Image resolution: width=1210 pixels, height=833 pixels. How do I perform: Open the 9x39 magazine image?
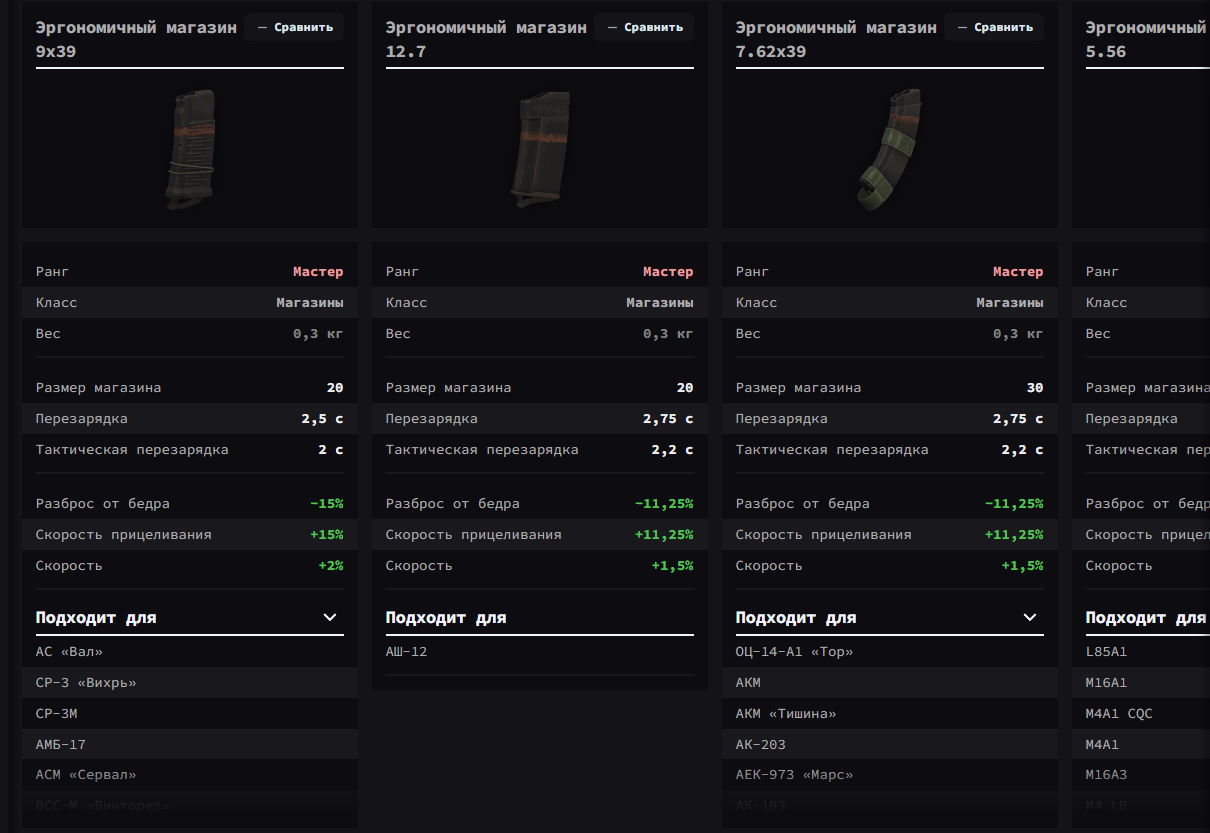(x=190, y=149)
